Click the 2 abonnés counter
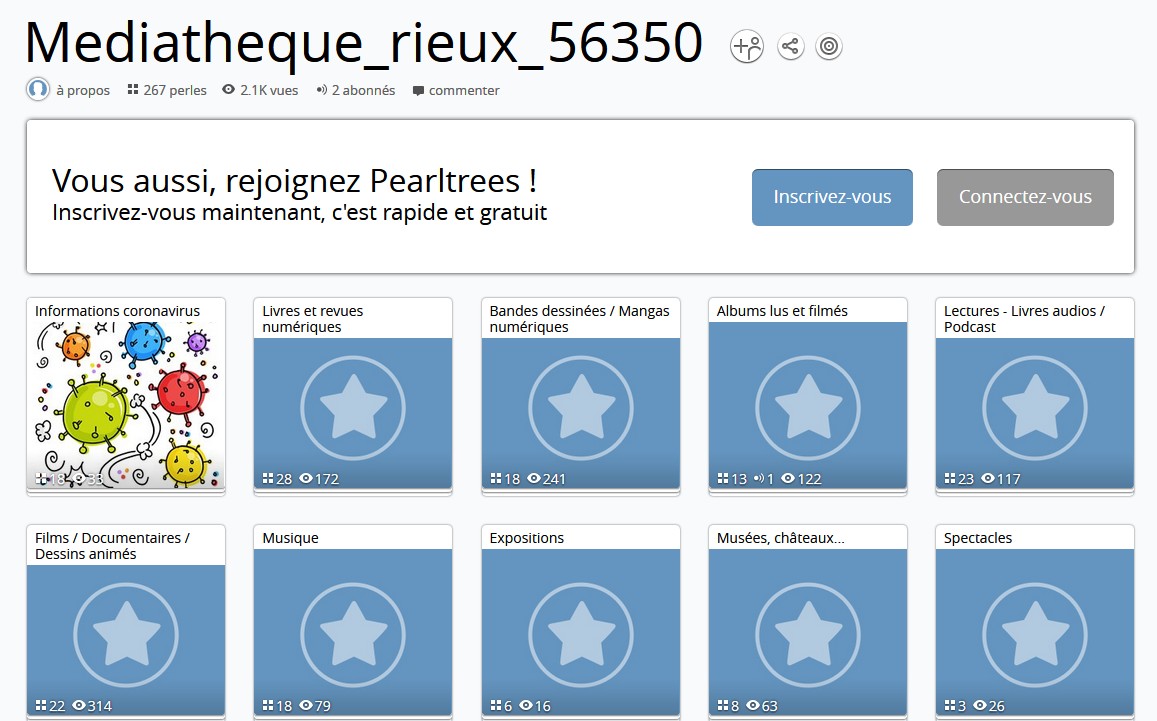 [356, 90]
